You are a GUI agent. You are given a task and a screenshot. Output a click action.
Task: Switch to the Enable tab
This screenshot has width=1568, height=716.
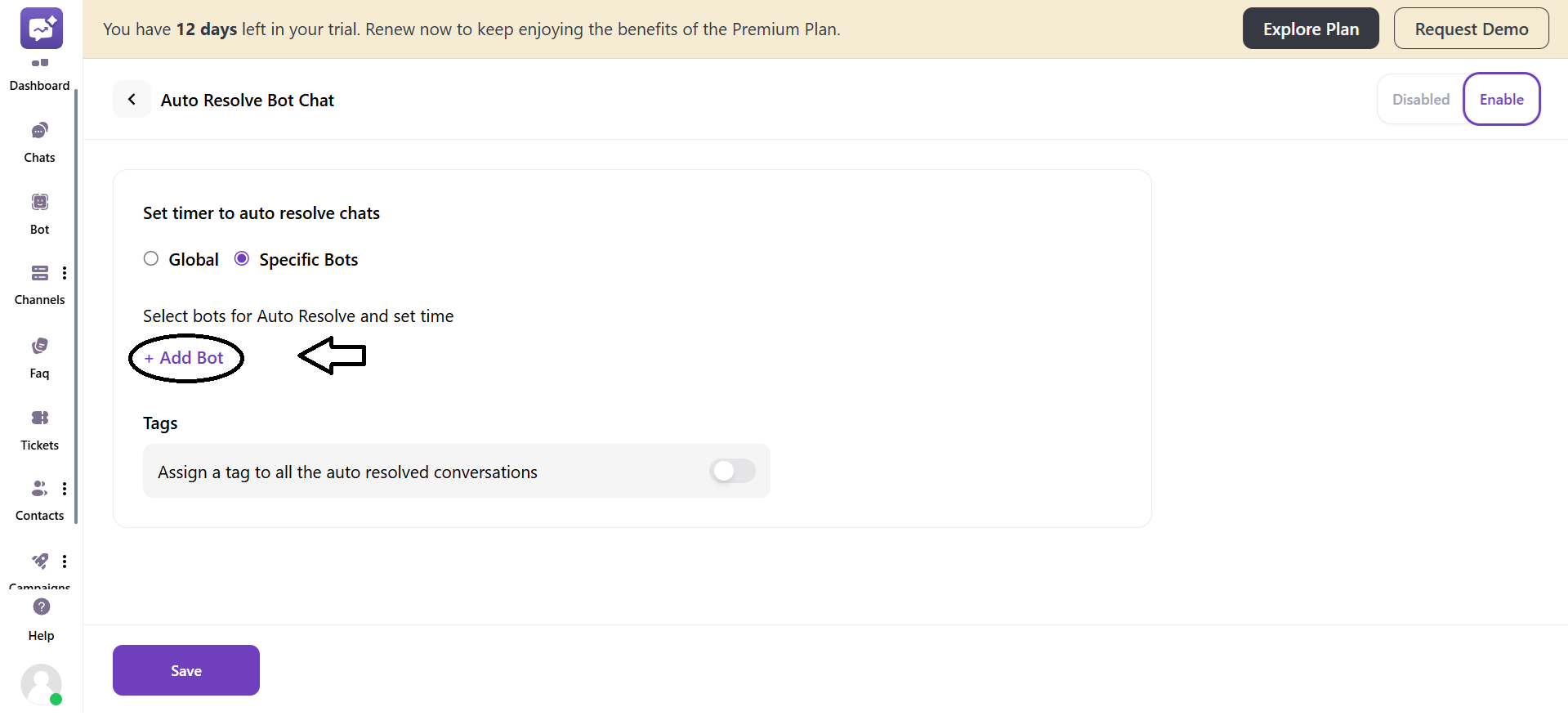pos(1501,100)
